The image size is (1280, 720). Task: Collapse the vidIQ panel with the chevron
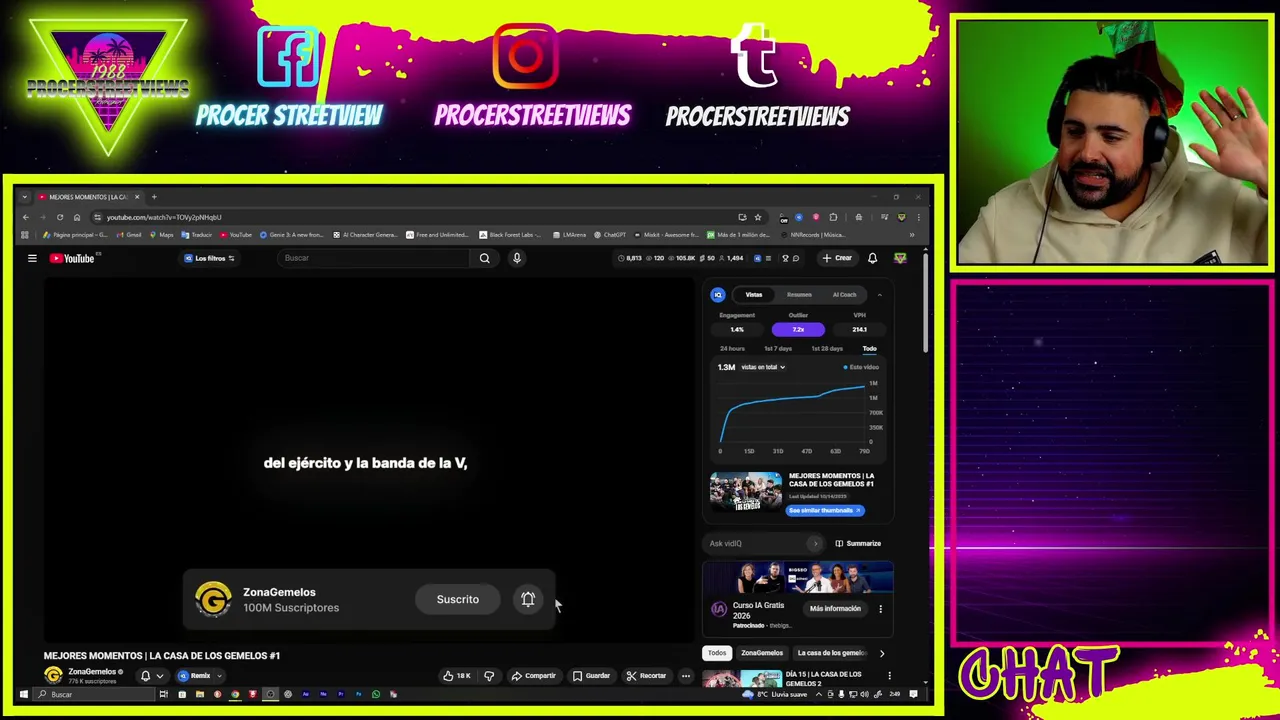[880, 295]
